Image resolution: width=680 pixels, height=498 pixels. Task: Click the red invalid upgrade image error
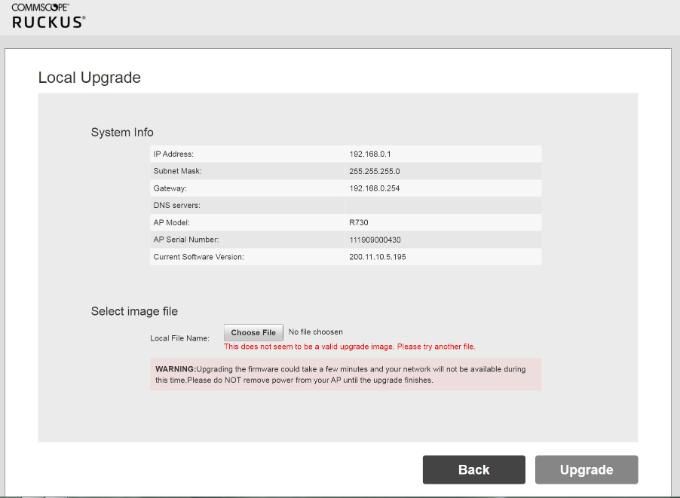point(349,347)
